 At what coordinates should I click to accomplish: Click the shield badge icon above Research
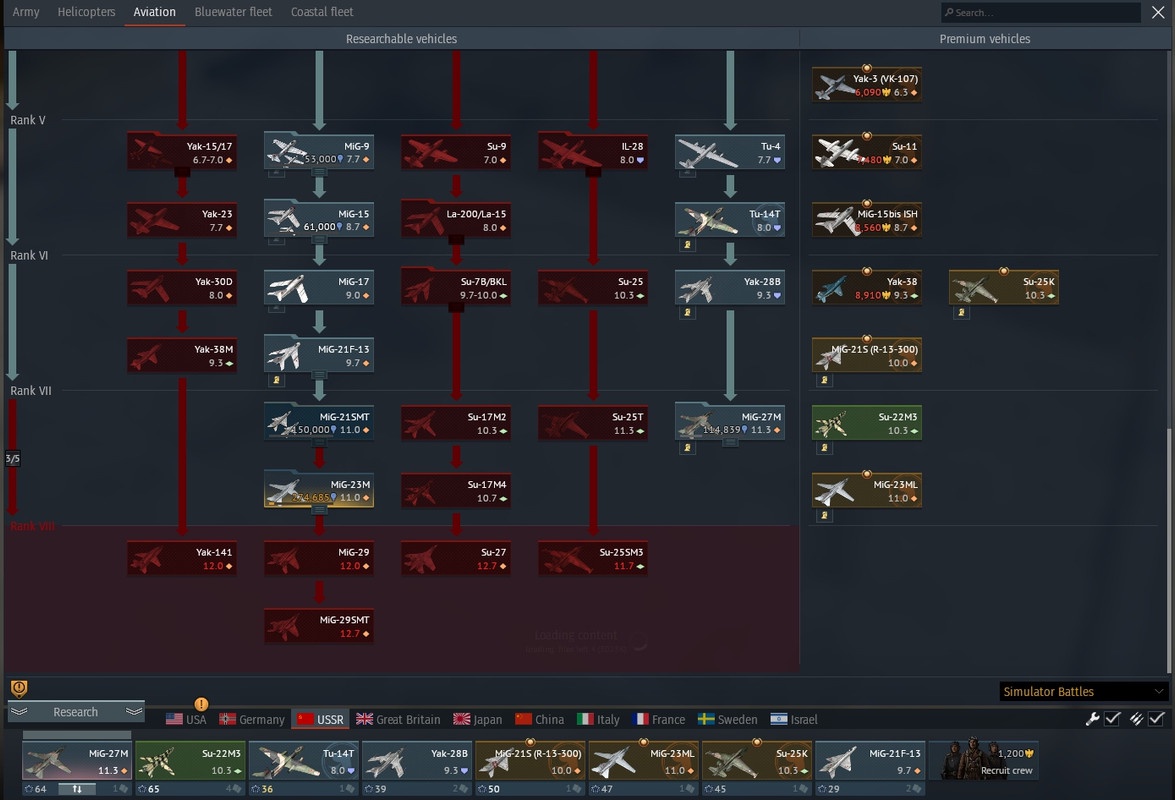[19, 688]
